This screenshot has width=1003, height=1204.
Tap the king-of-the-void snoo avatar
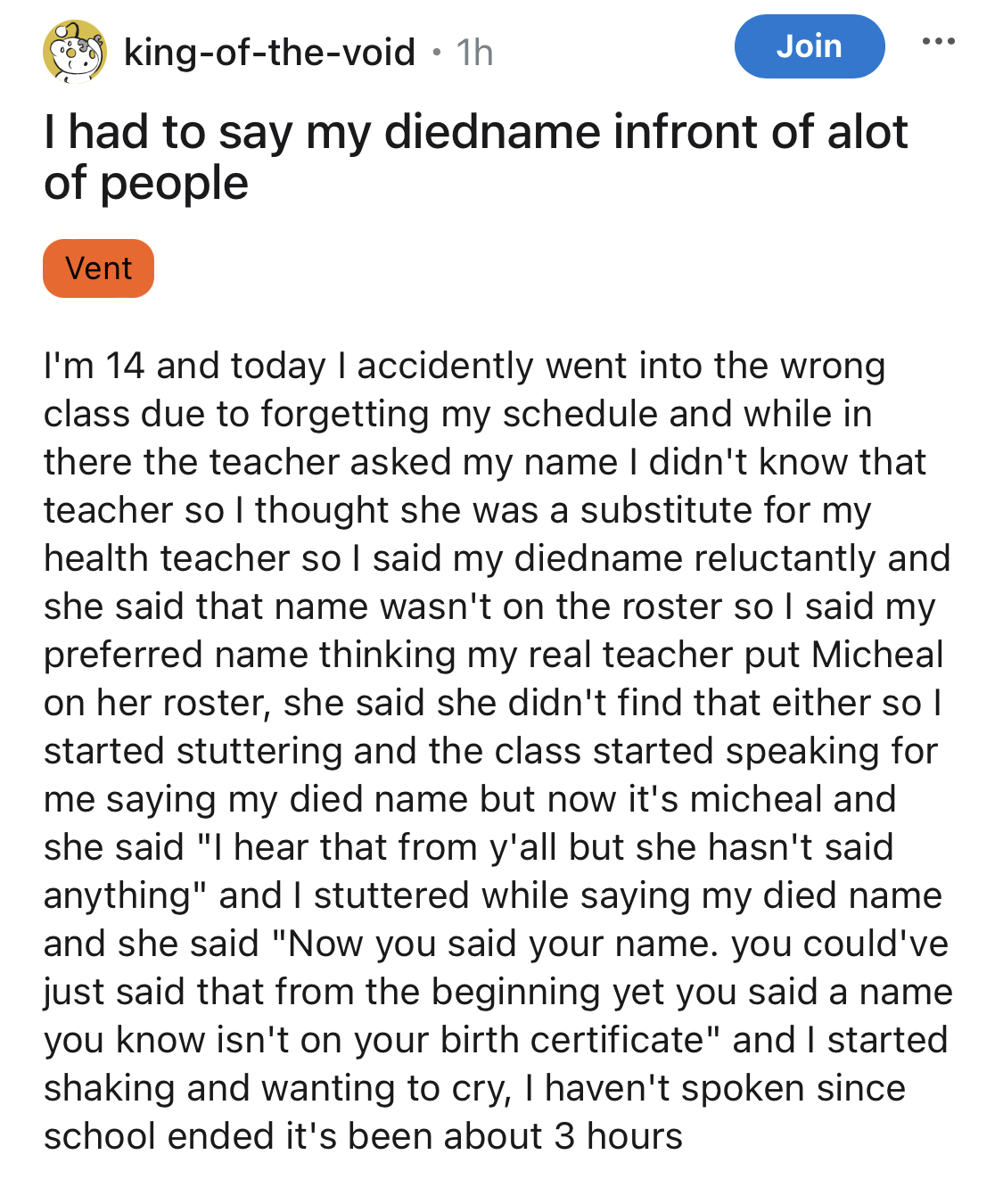tap(75, 52)
